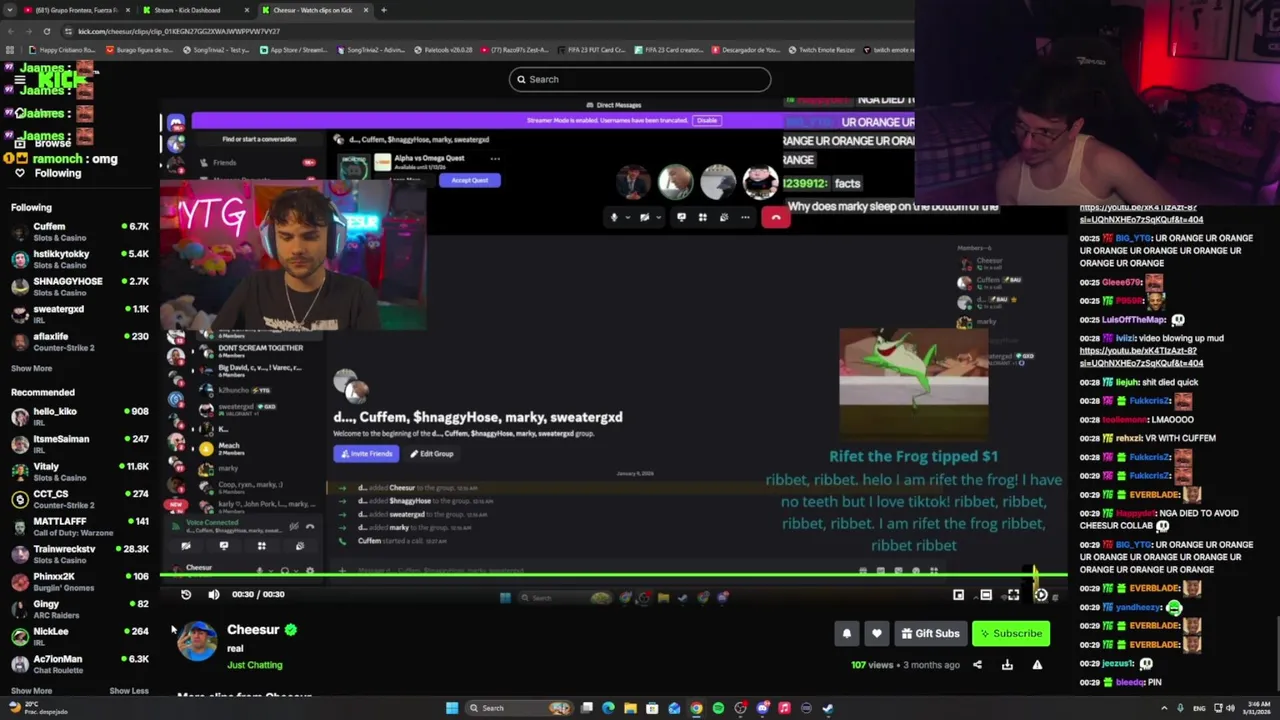Screen dimensions: 1280x720
Task: Open hello_kiko recommended channel
Action: 80,416
